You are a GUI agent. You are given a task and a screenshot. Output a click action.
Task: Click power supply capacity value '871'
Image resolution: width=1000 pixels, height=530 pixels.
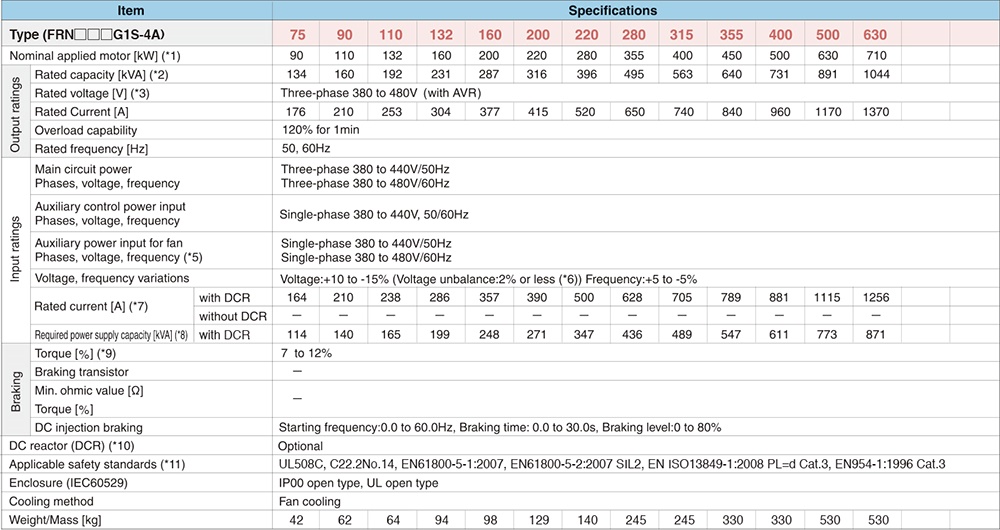874,335
